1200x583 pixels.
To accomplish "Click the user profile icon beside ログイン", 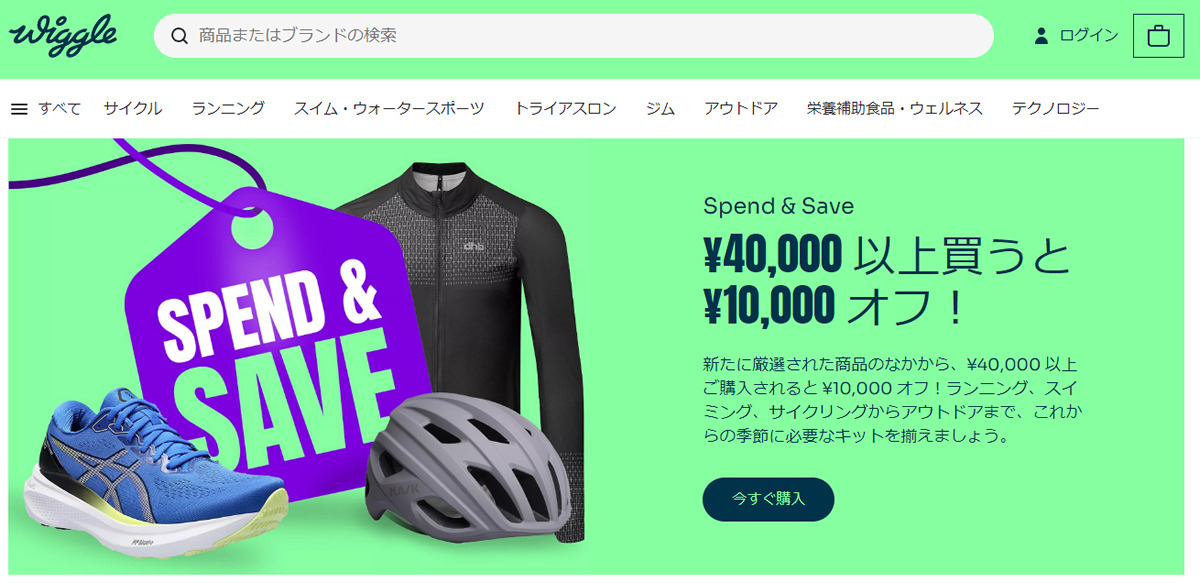I will tap(1041, 36).
